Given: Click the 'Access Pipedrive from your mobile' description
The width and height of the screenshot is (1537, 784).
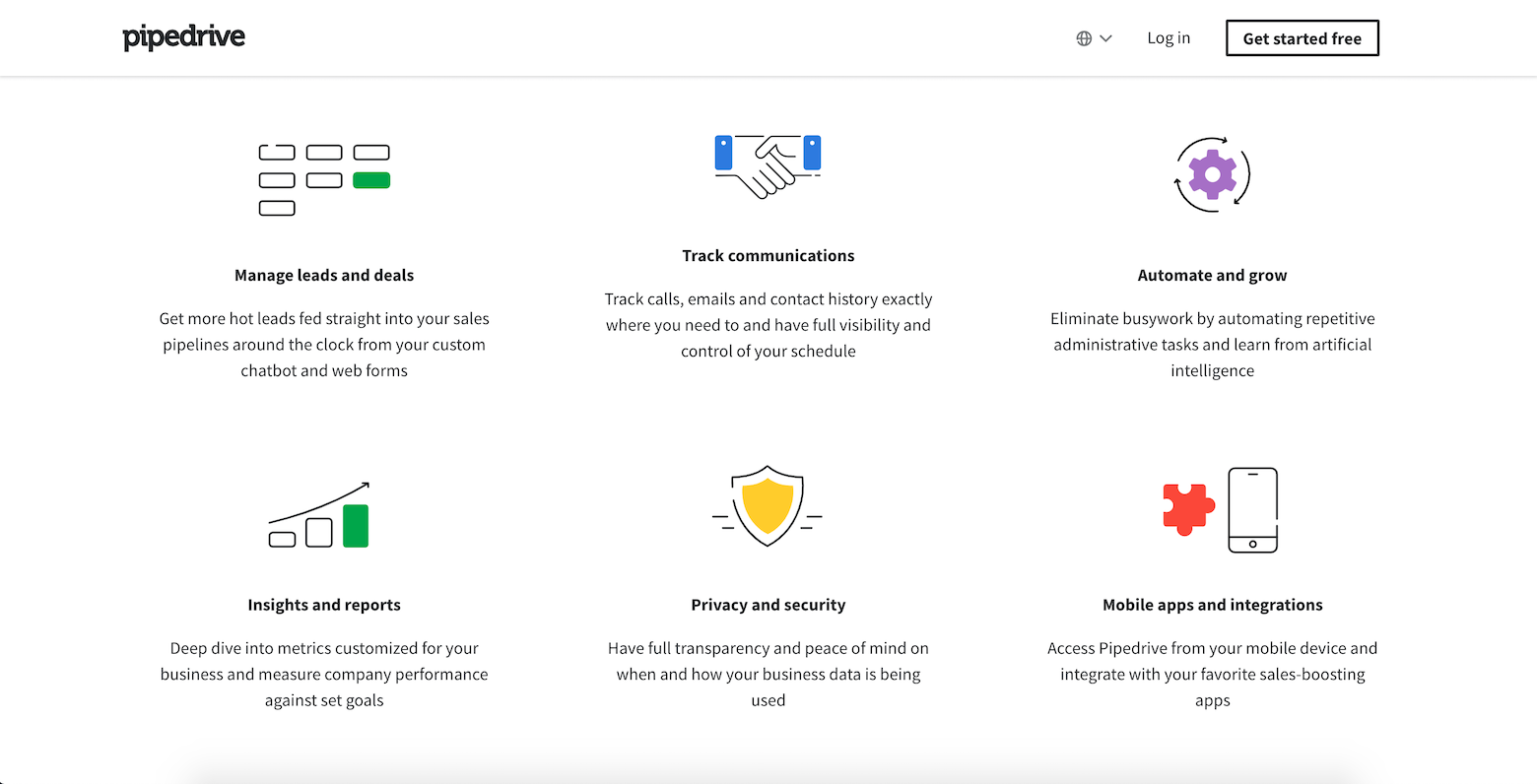Looking at the screenshot, I should (1212, 675).
